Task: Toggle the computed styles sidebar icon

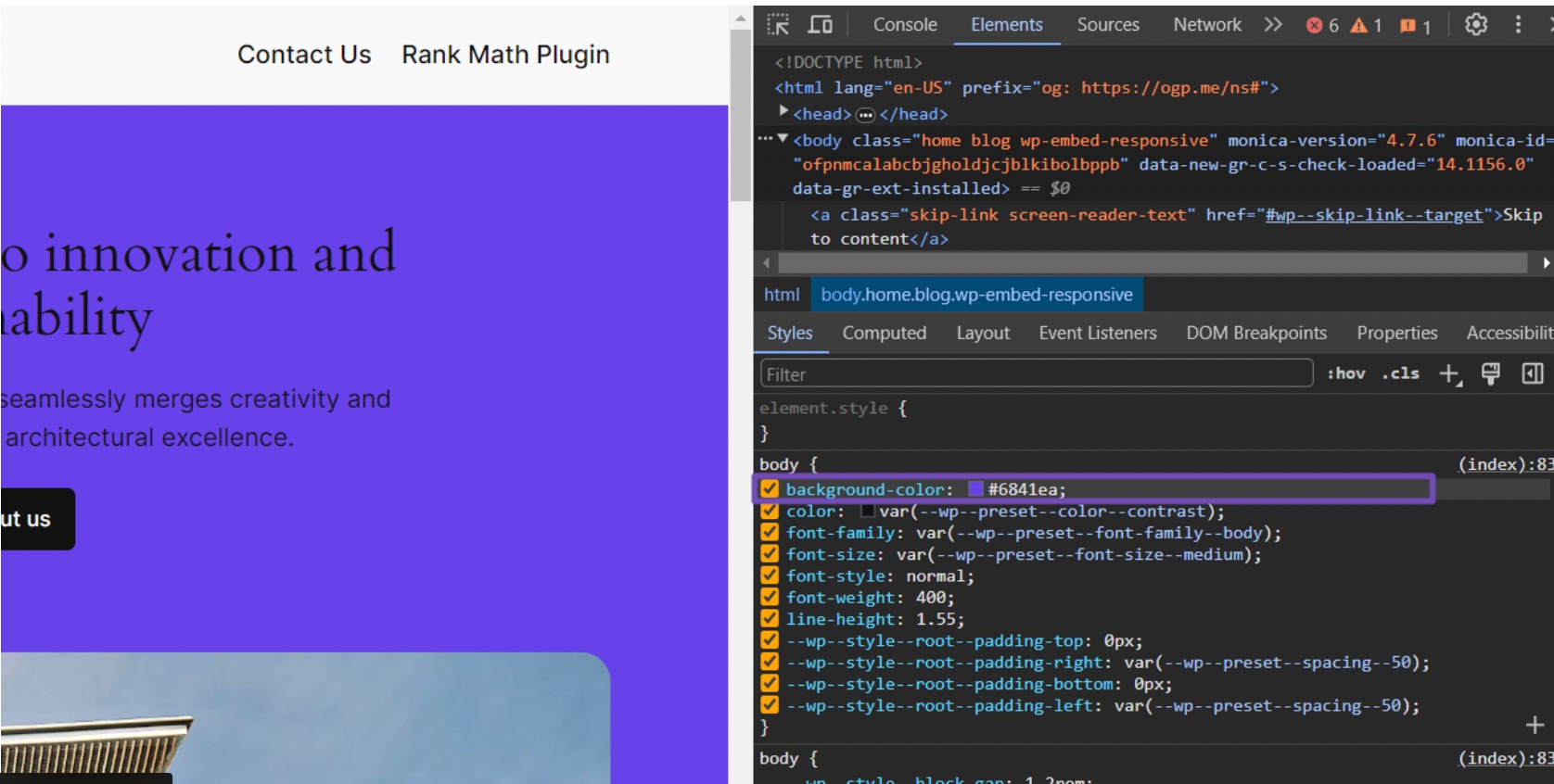Action: (1533, 373)
